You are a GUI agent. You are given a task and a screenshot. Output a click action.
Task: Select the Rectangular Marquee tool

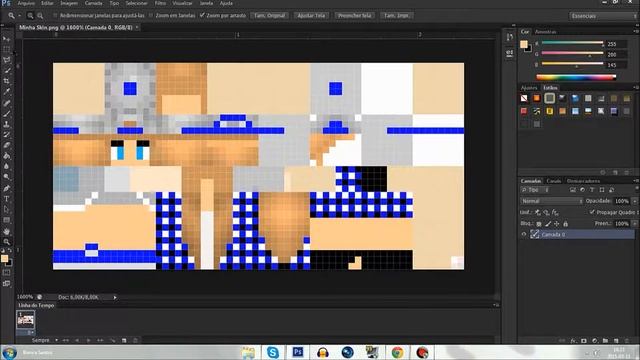pyautogui.click(x=7, y=49)
